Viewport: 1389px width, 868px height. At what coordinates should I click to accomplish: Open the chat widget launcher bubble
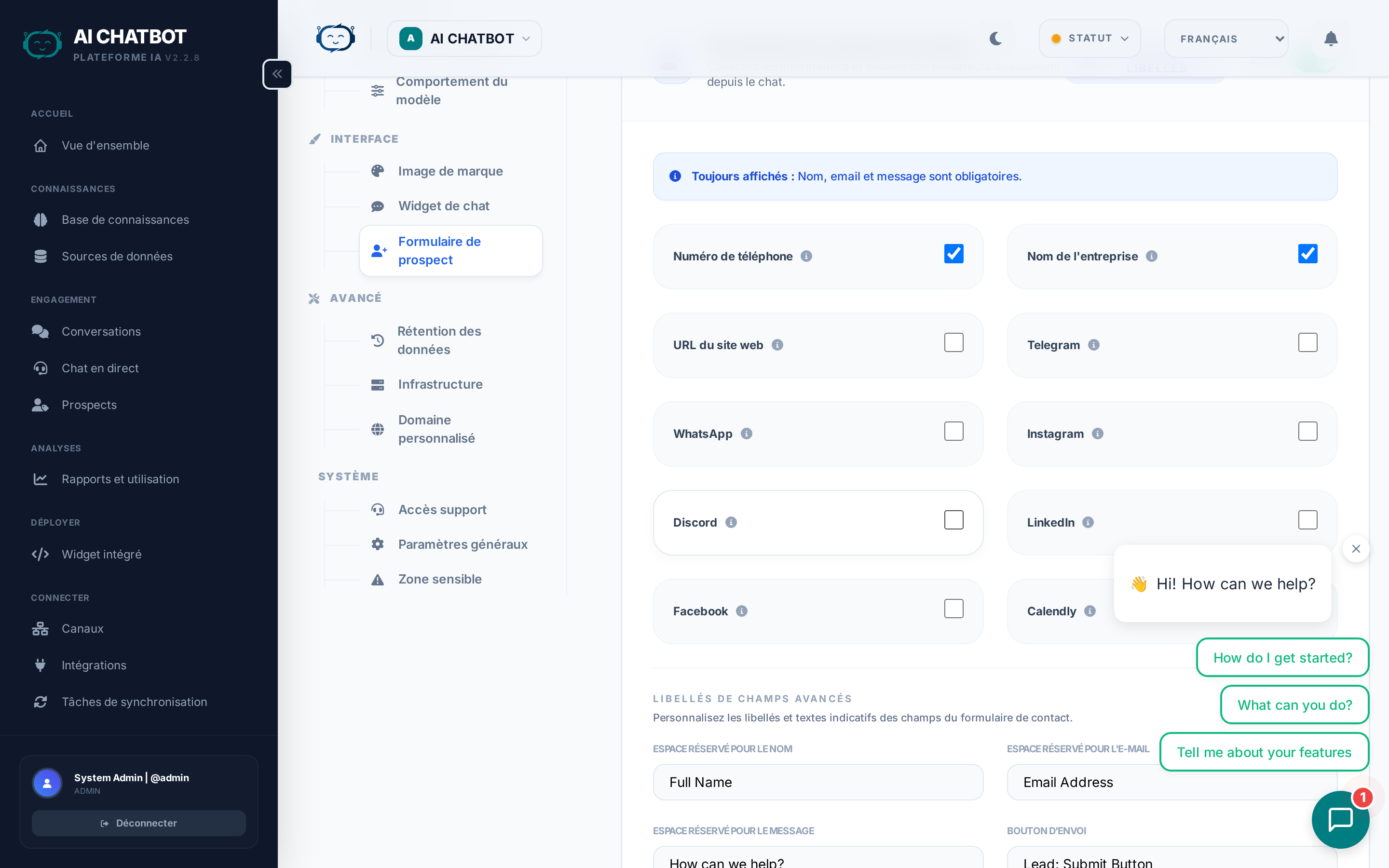click(1340, 819)
